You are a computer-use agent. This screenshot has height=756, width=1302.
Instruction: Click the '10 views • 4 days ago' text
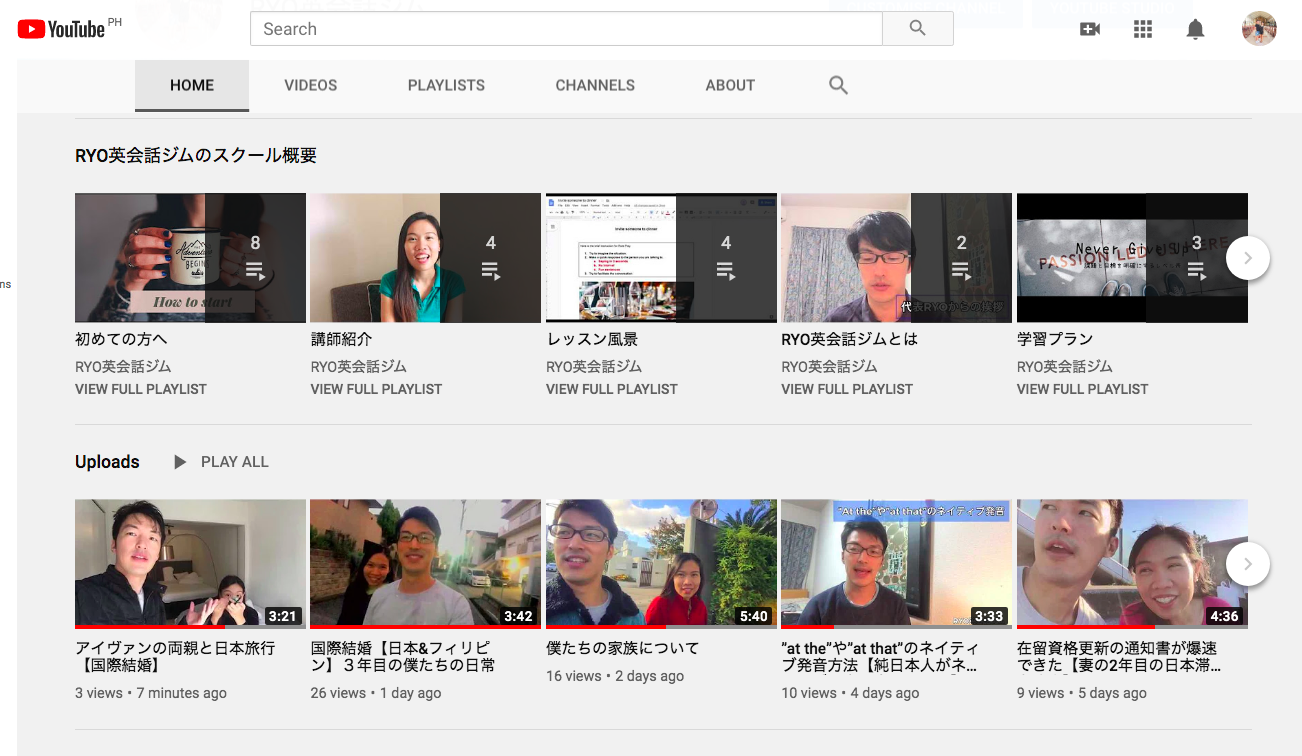point(850,693)
